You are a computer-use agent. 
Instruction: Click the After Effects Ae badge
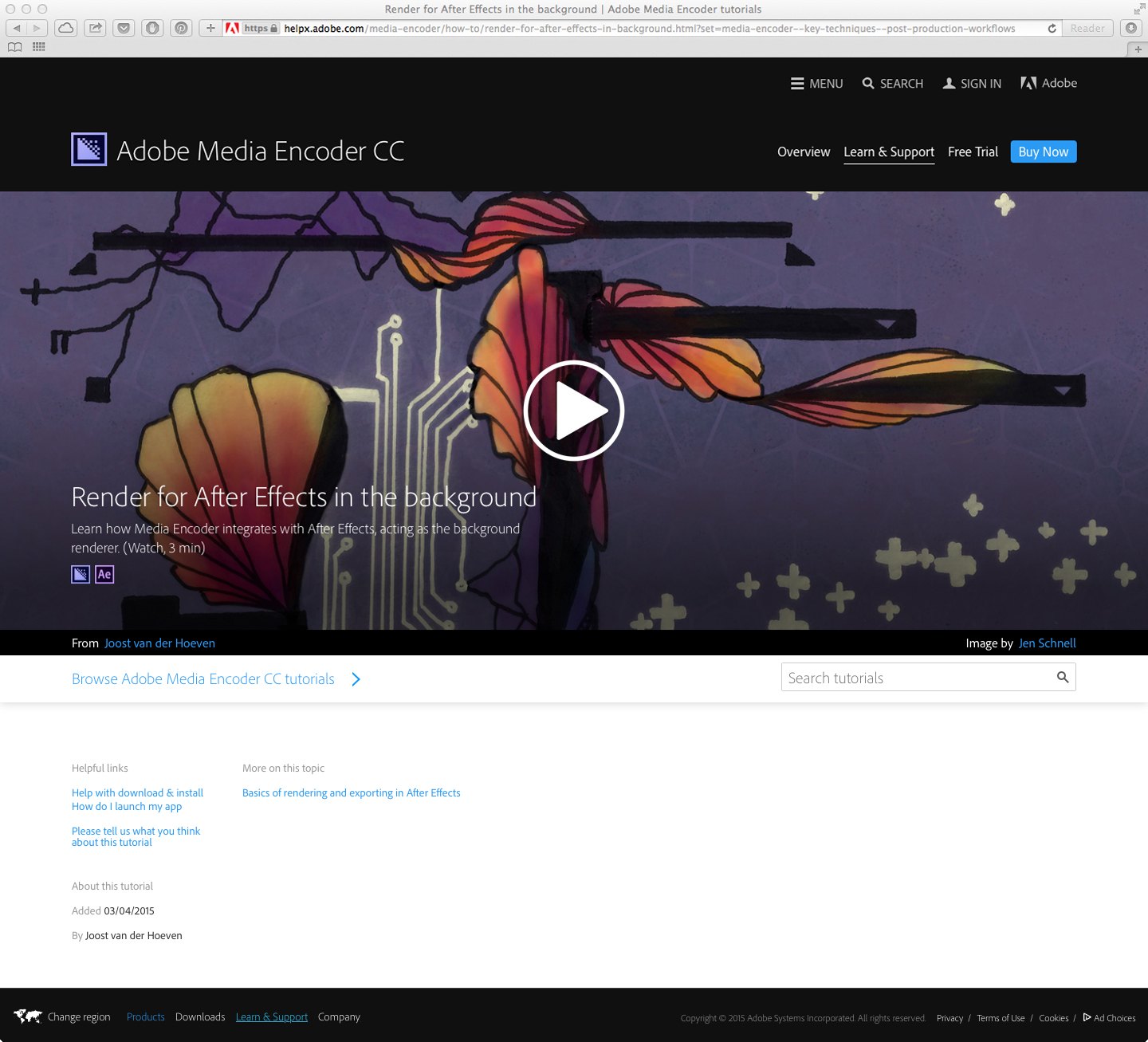(104, 574)
